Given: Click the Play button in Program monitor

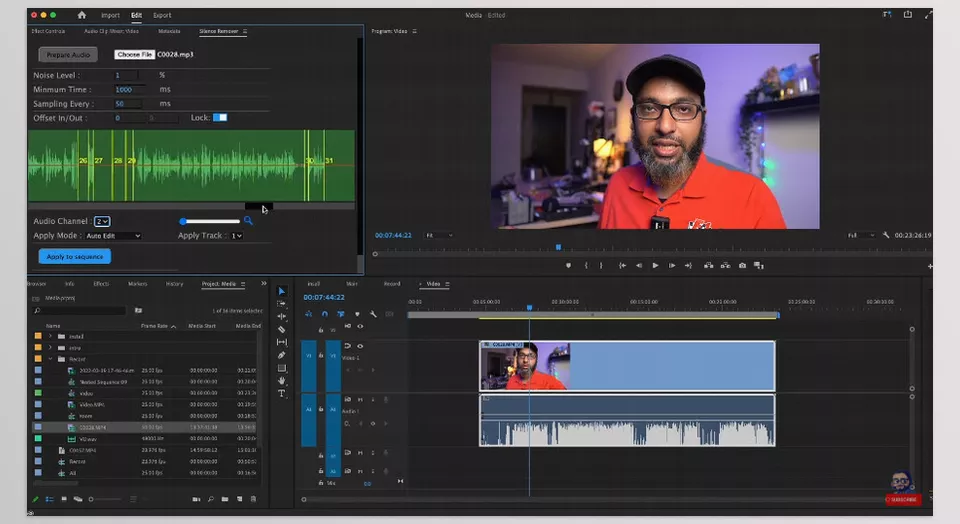Looking at the screenshot, I should (655, 265).
